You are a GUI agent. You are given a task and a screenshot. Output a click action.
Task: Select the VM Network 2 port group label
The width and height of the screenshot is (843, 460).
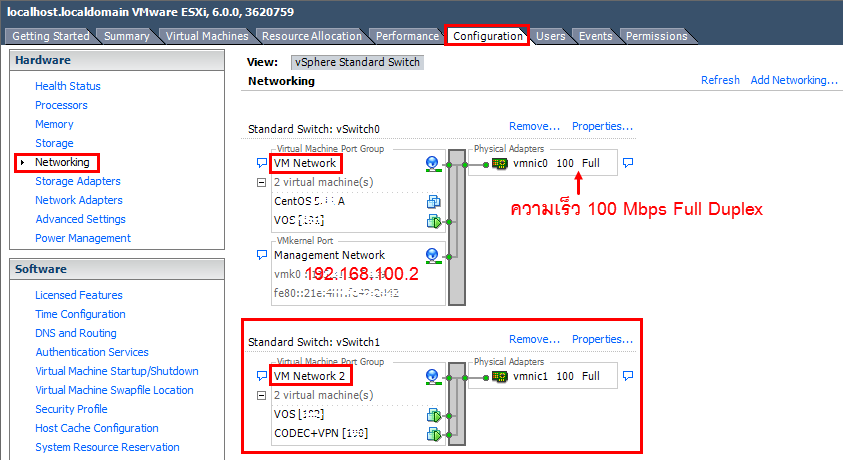click(x=310, y=376)
